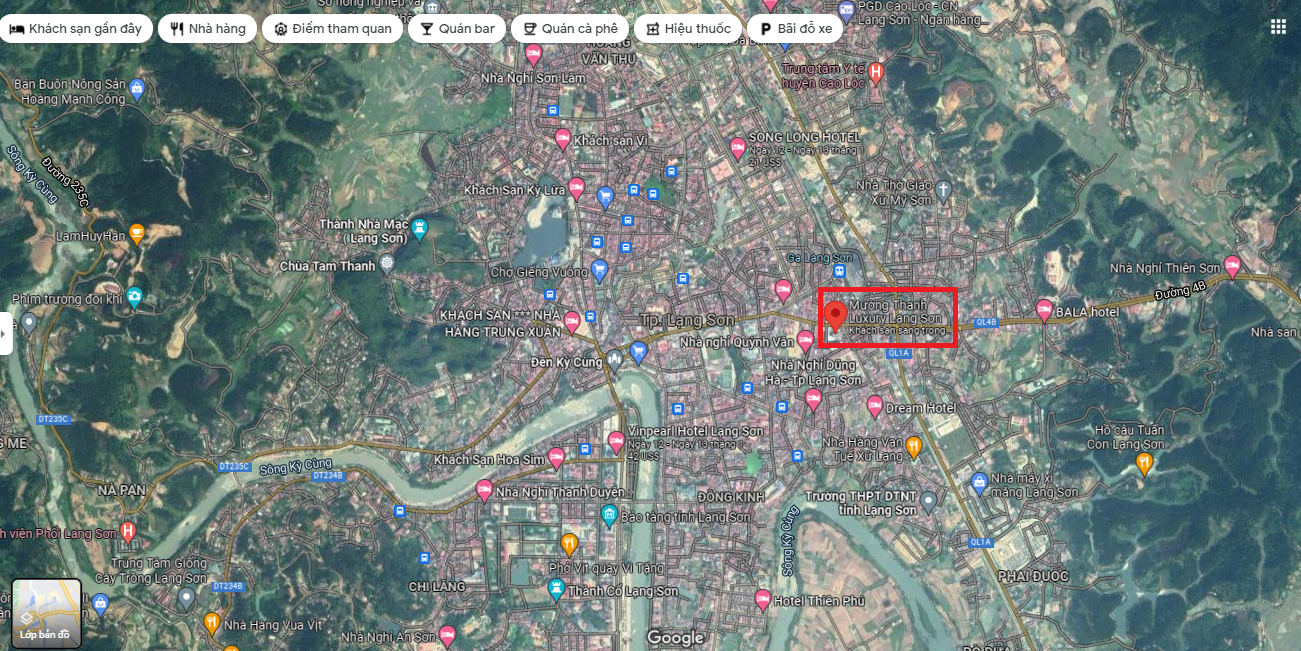Viewport: 1301px width, 651px height.
Task: Open the Nhà Hàng Vua Vịt restaurant pin
Action: point(212,623)
